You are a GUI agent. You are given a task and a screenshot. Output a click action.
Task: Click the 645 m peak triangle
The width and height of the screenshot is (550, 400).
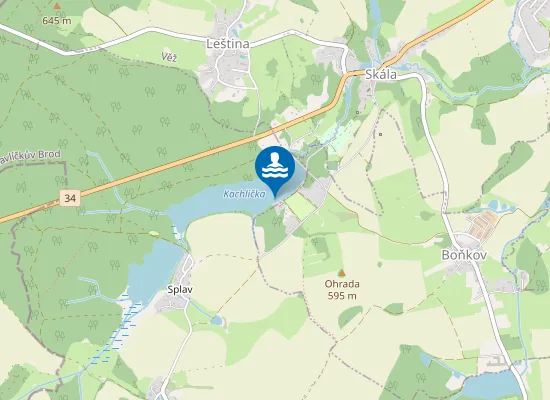click(x=57, y=6)
